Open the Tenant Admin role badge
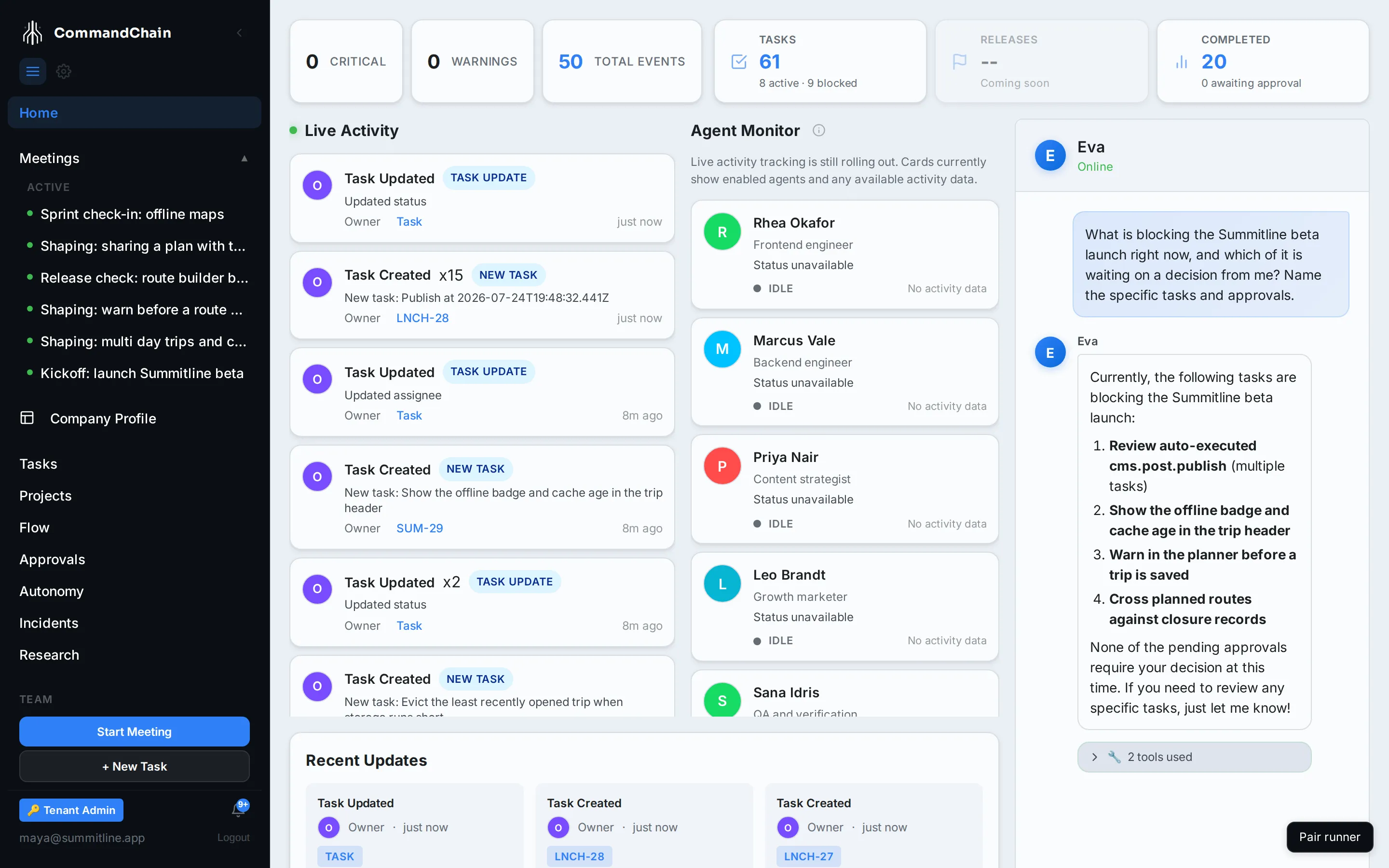The image size is (1389, 868). point(71,810)
